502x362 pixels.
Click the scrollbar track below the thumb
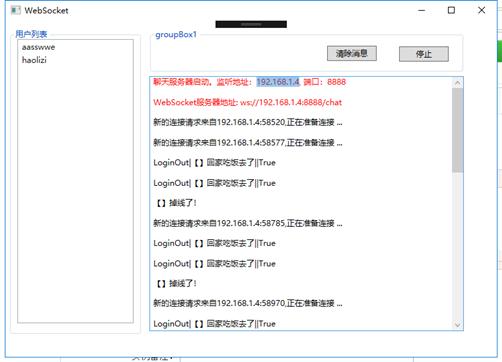pyautogui.click(x=458, y=246)
